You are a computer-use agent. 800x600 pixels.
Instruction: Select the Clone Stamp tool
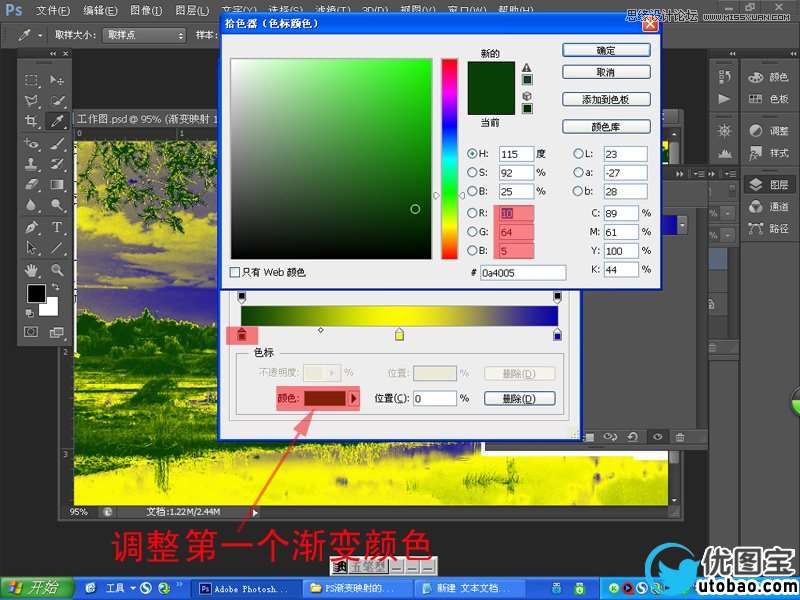(32, 164)
